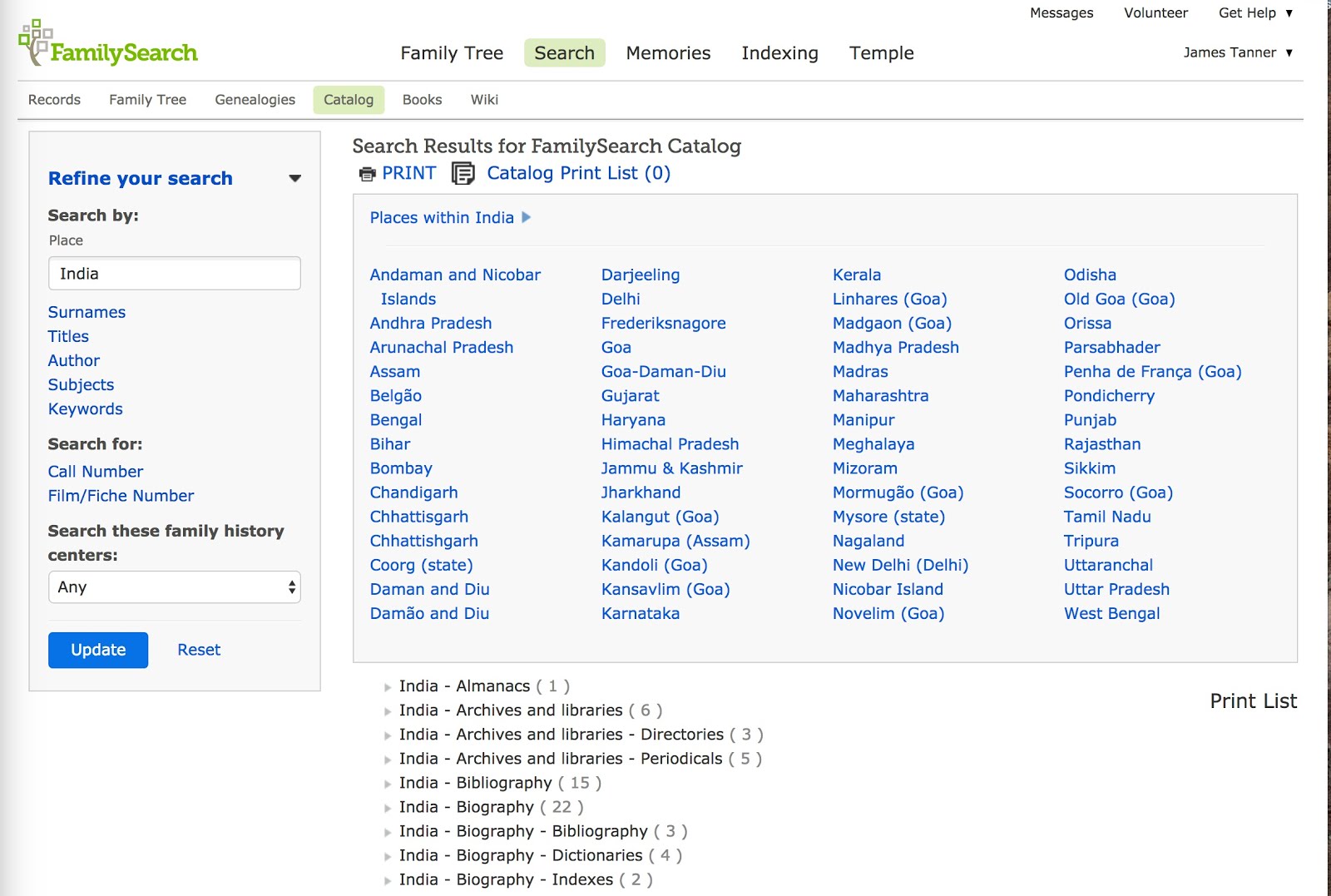Viewport: 1331px width, 896px height.
Task: Open the Jammu & Kashmir place link
Action: point(672,468)
